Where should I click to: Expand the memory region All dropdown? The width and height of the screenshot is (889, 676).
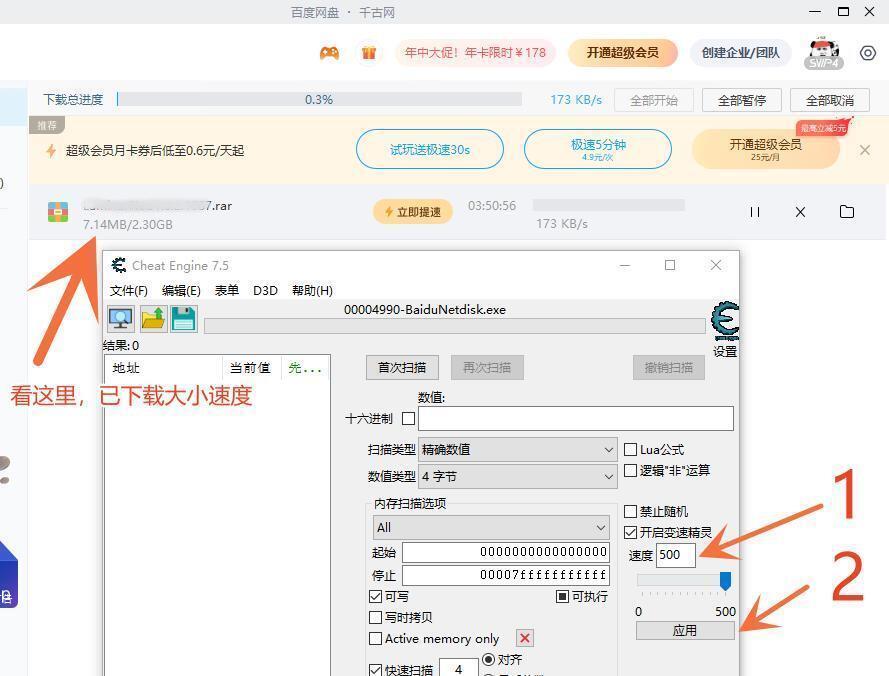tap(490, 527)
